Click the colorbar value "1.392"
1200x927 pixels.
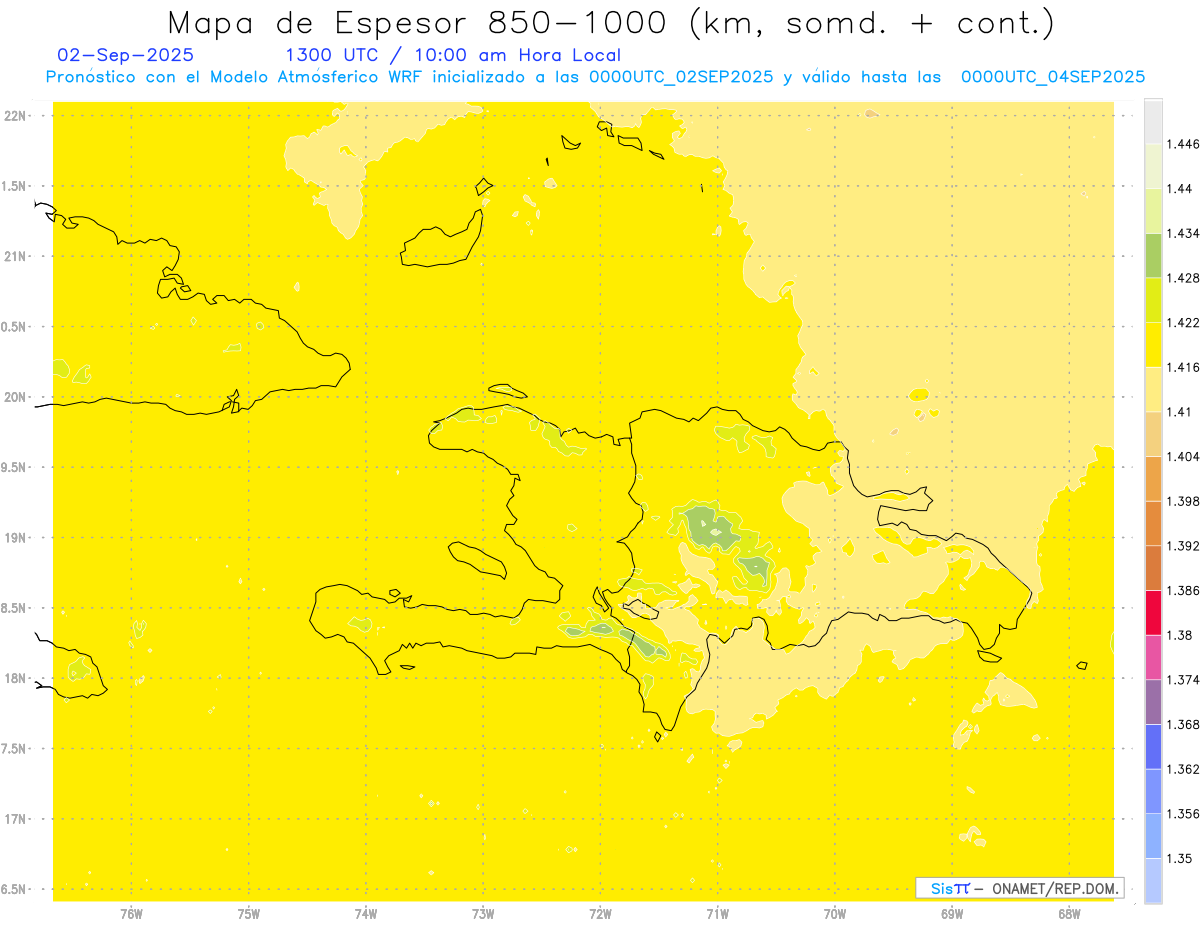pos(1185,546)
